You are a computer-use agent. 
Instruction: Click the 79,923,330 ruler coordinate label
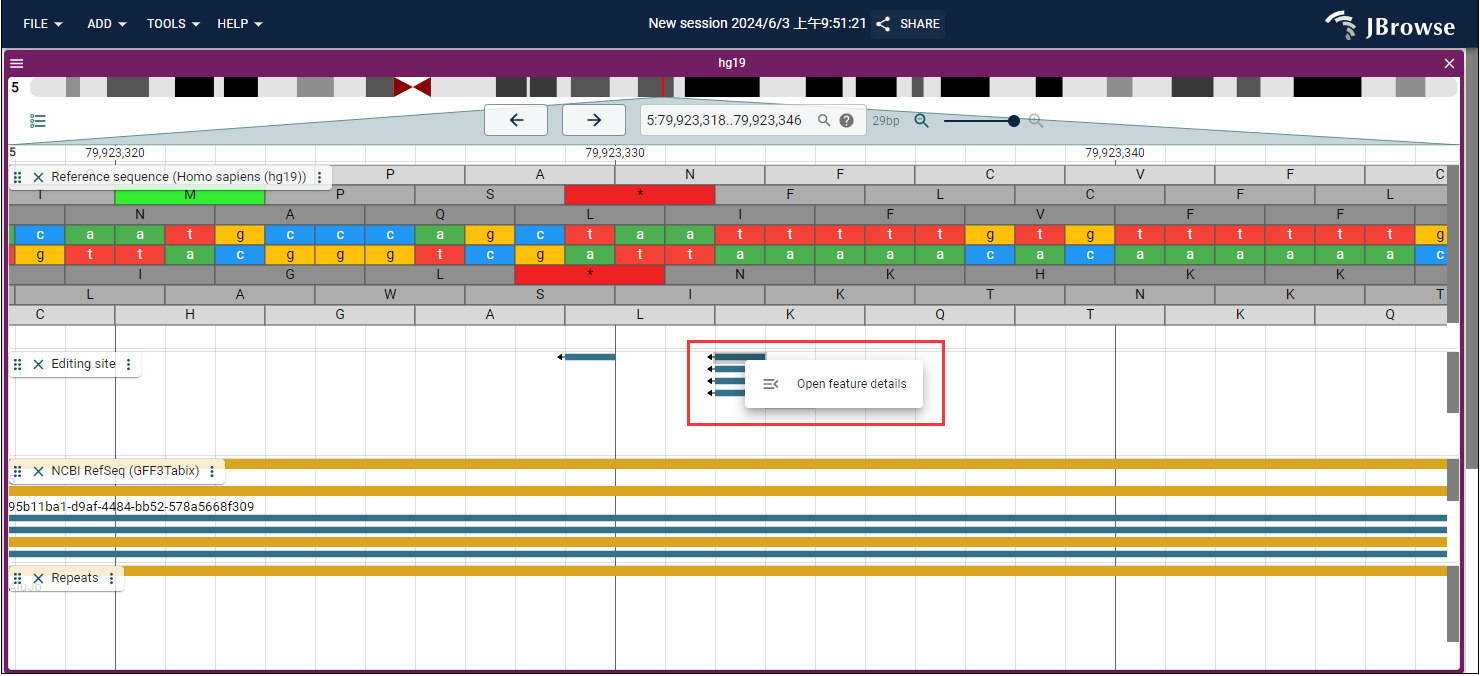[x=615, y=153]
